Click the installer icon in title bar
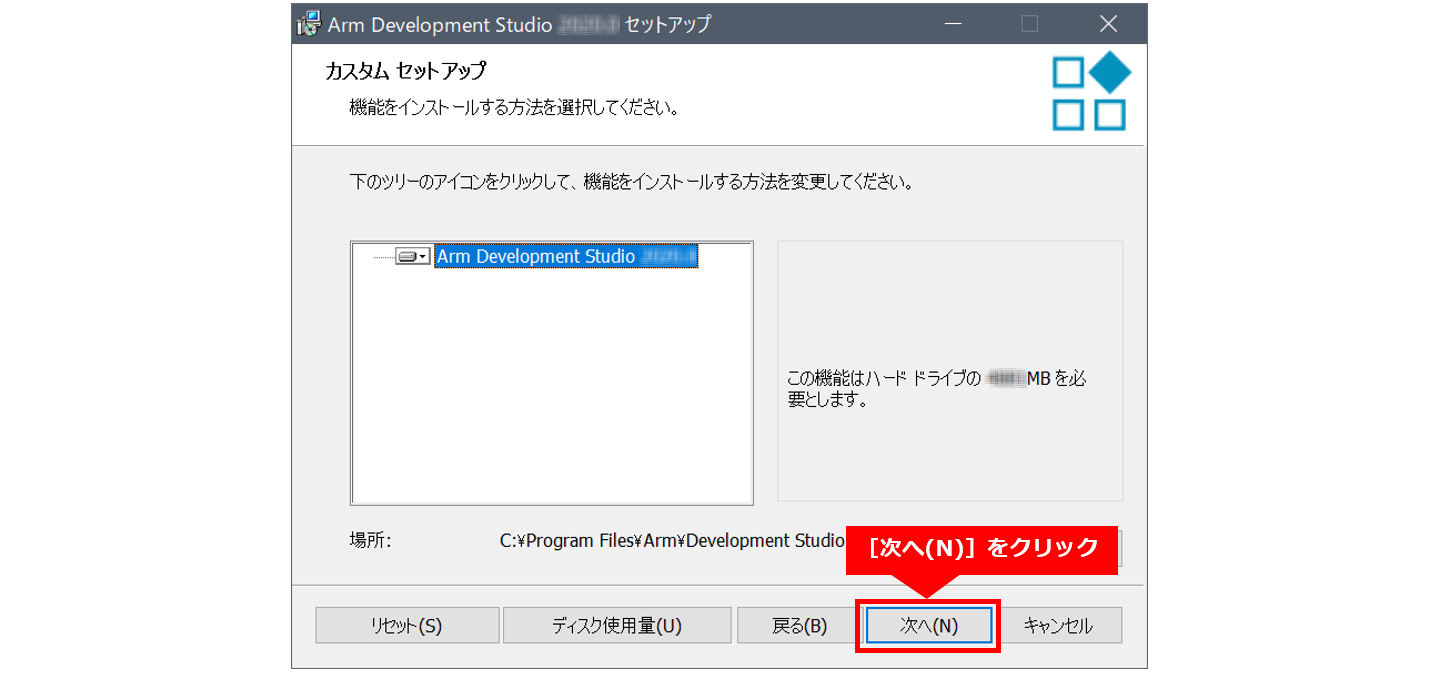 [309, 23]
